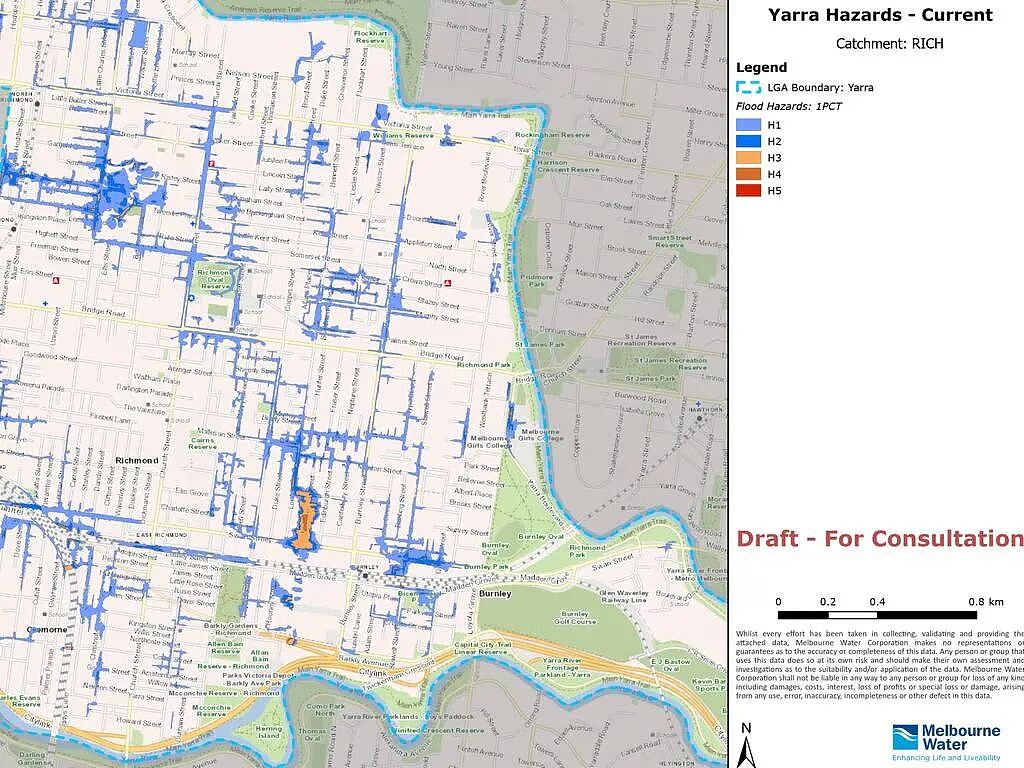
Task: Click the bold 'Richmond' suburb label
Action: pos(137,460)
